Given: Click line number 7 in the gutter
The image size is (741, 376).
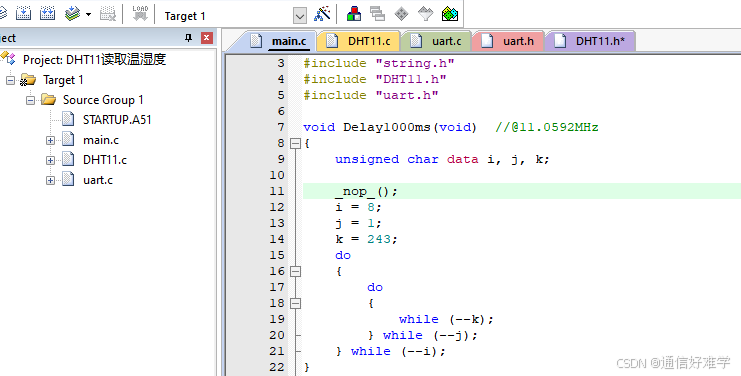Looking at the screenshot, I should click(x=281, y=128).
